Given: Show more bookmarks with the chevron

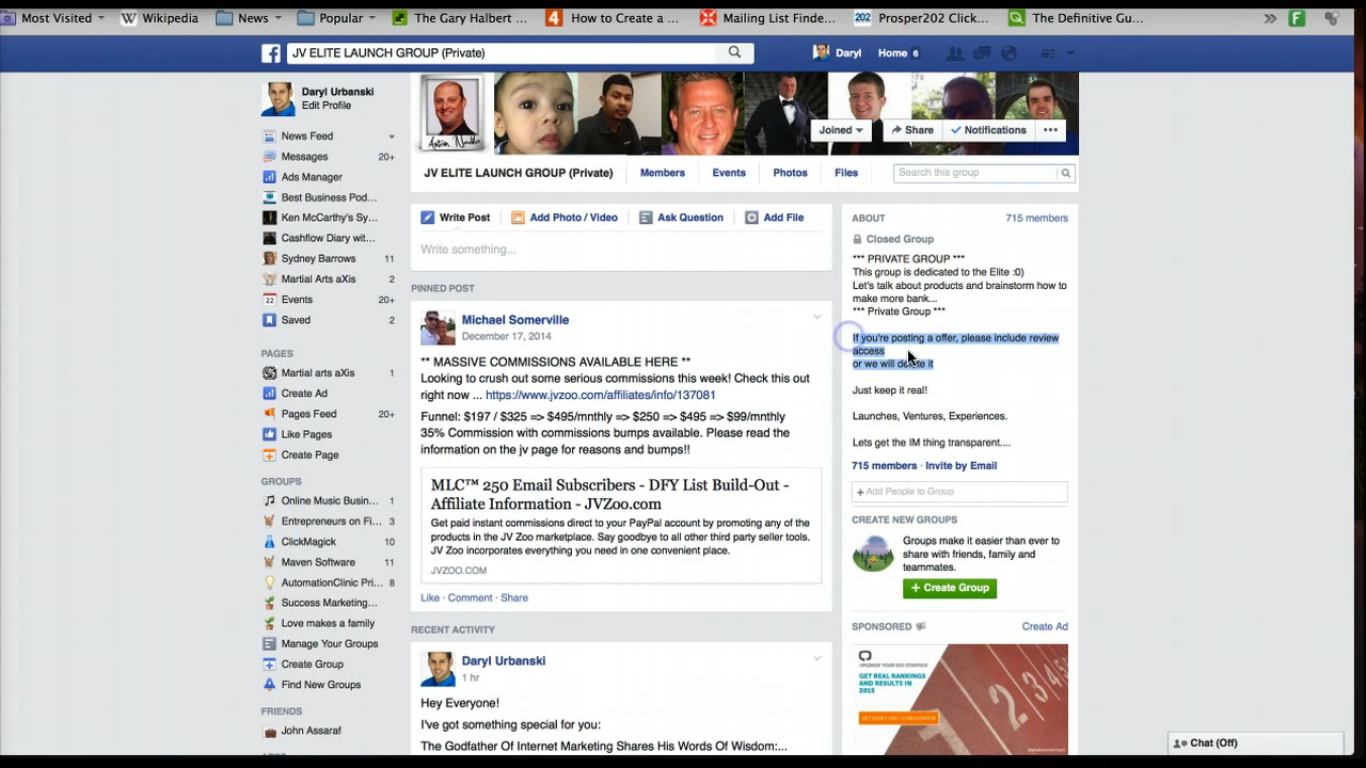Looking at the screenshot, I should tap(1270, 18).
